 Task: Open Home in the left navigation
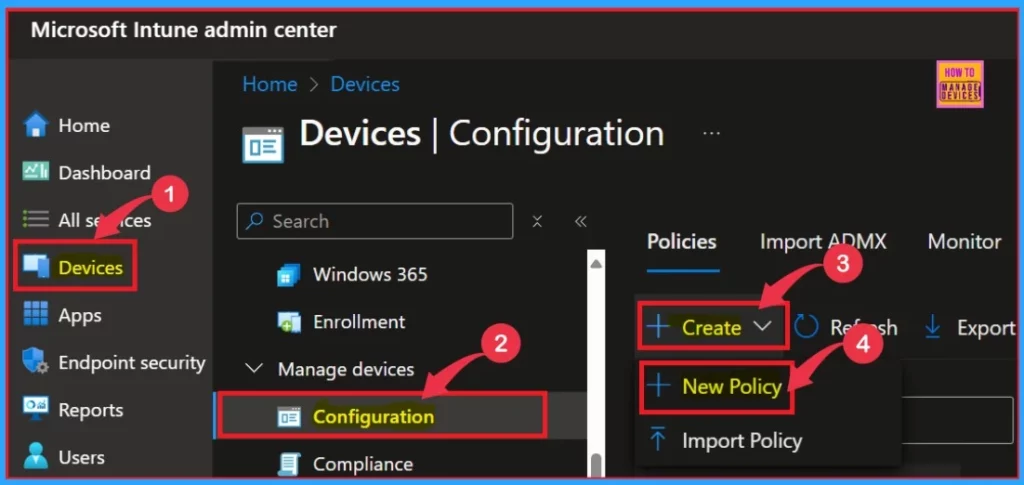point(84,125)
